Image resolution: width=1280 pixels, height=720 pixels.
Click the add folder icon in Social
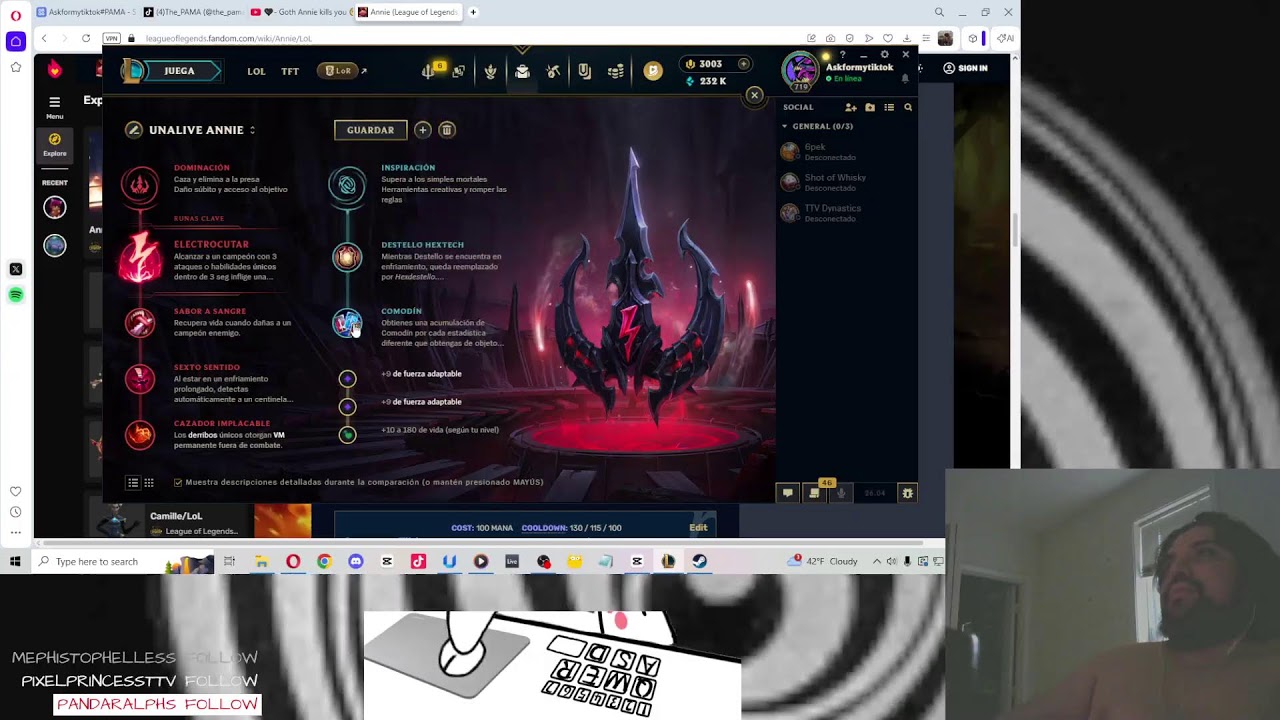[x=870, y=107]
